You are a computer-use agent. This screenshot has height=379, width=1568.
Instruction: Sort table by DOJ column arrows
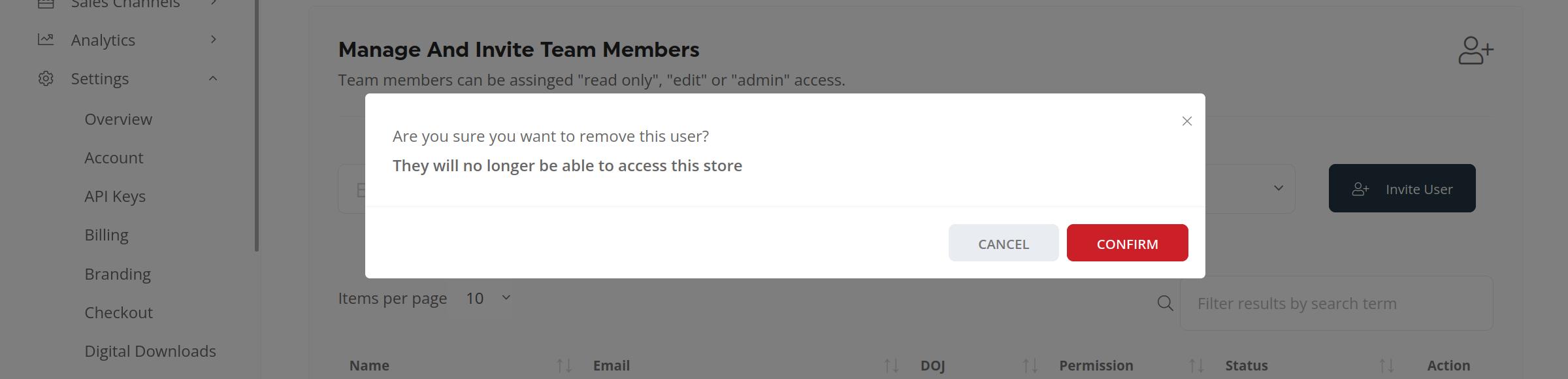(x=1030, y=365)
